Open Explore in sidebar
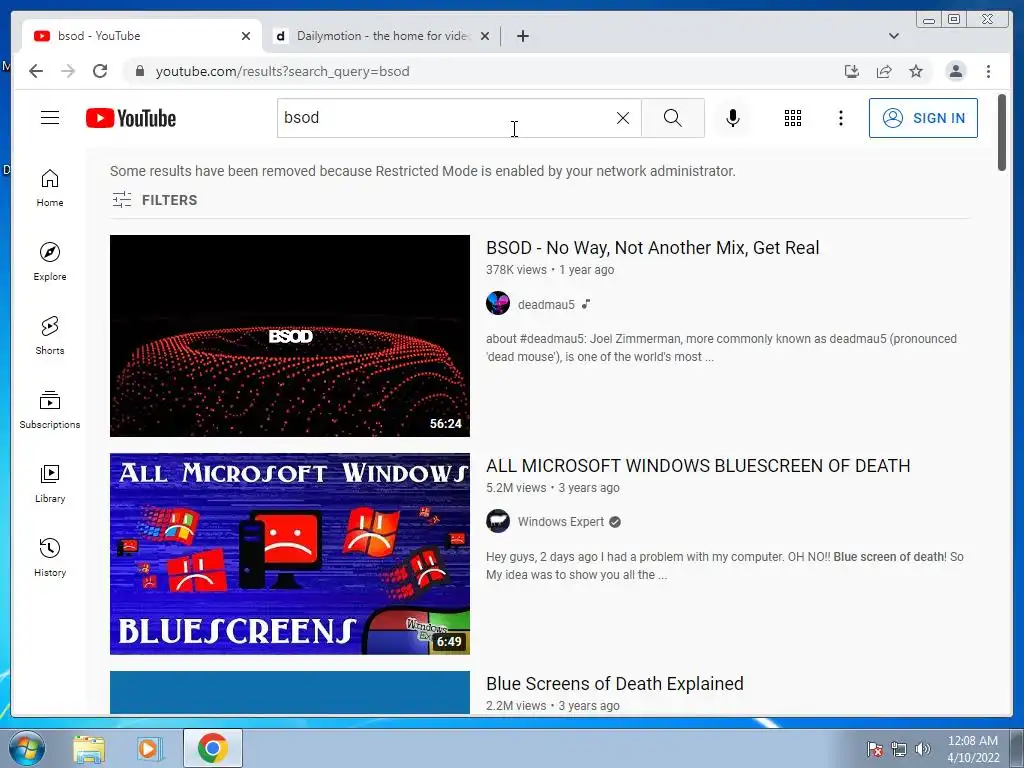 point(50,261)
